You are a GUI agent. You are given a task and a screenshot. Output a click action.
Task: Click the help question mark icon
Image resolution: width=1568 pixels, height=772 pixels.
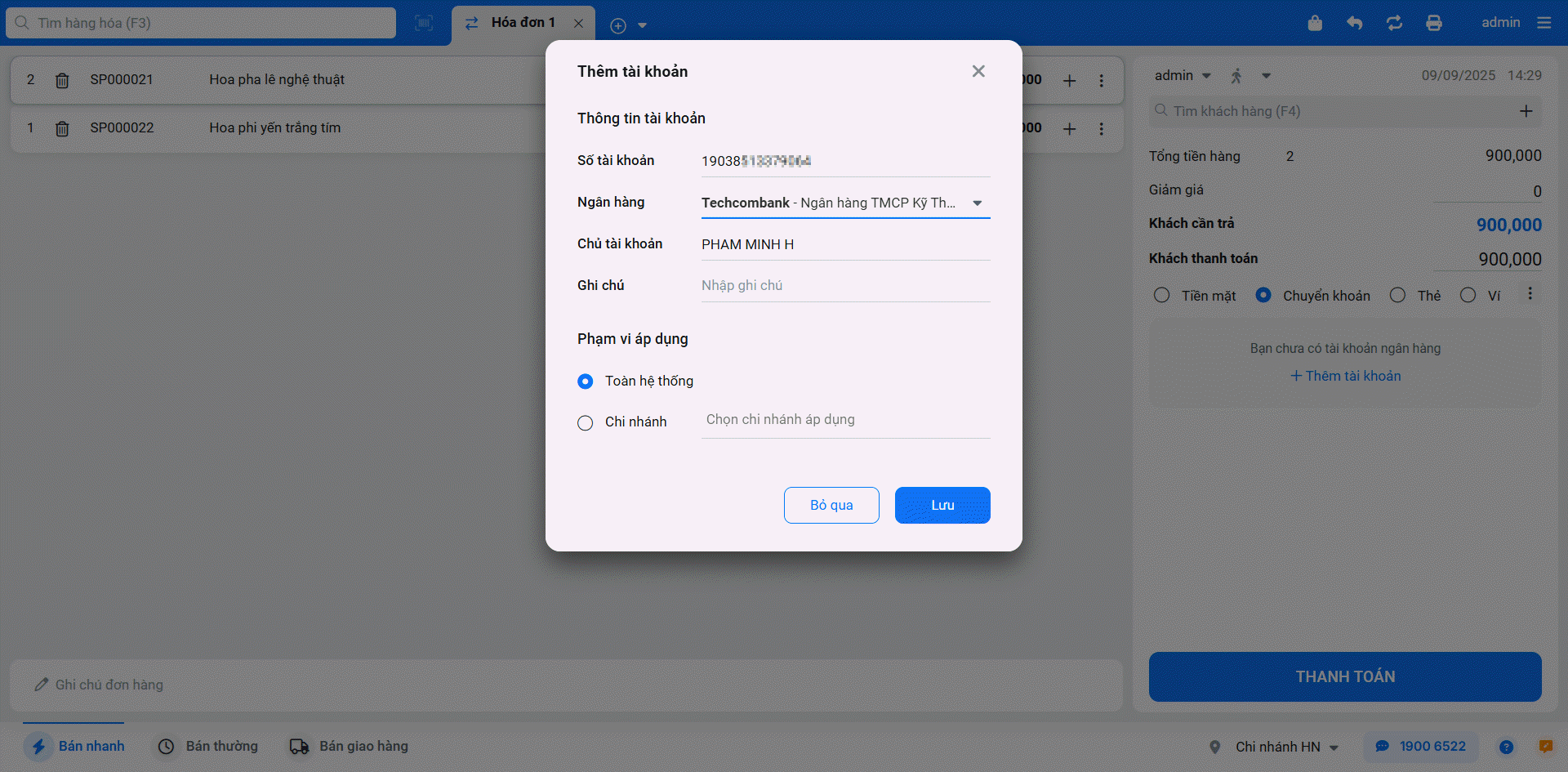tap(1507, 747)
